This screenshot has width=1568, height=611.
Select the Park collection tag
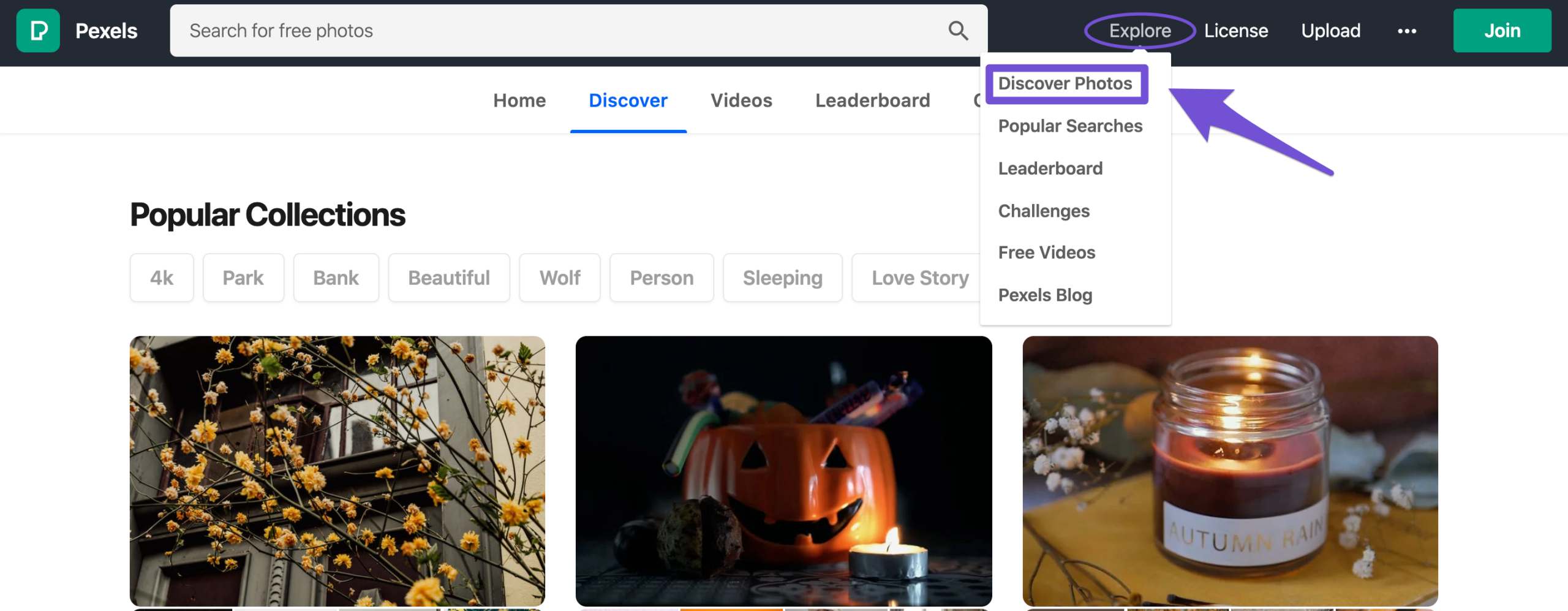(x=243, y=278)
